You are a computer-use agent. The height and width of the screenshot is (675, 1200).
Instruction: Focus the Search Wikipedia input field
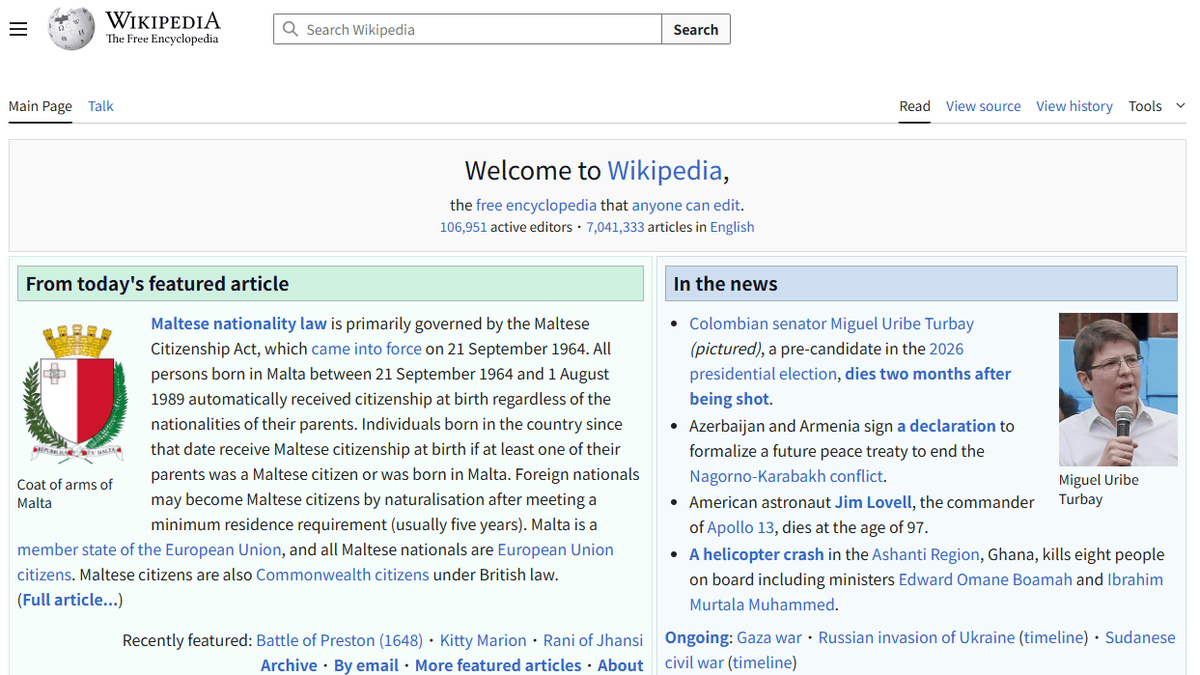467,29
